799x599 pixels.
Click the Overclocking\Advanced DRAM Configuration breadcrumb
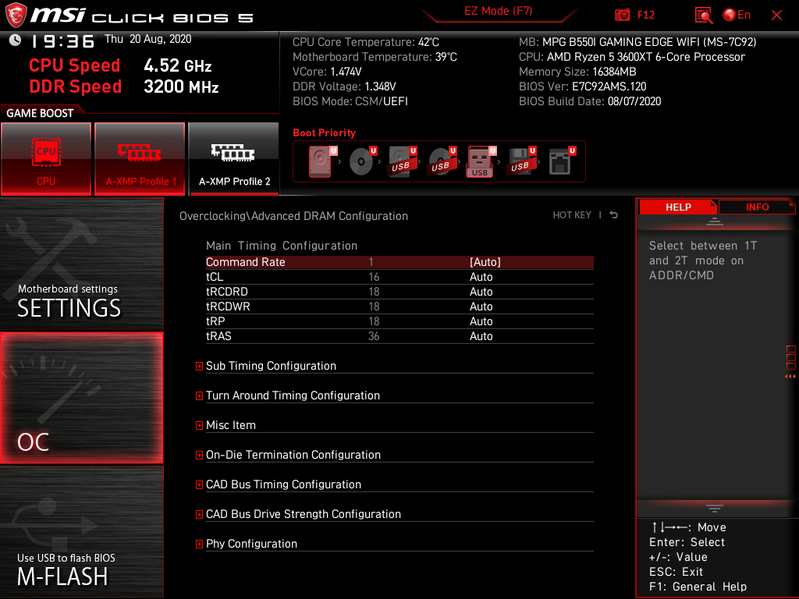coord(294,216)
